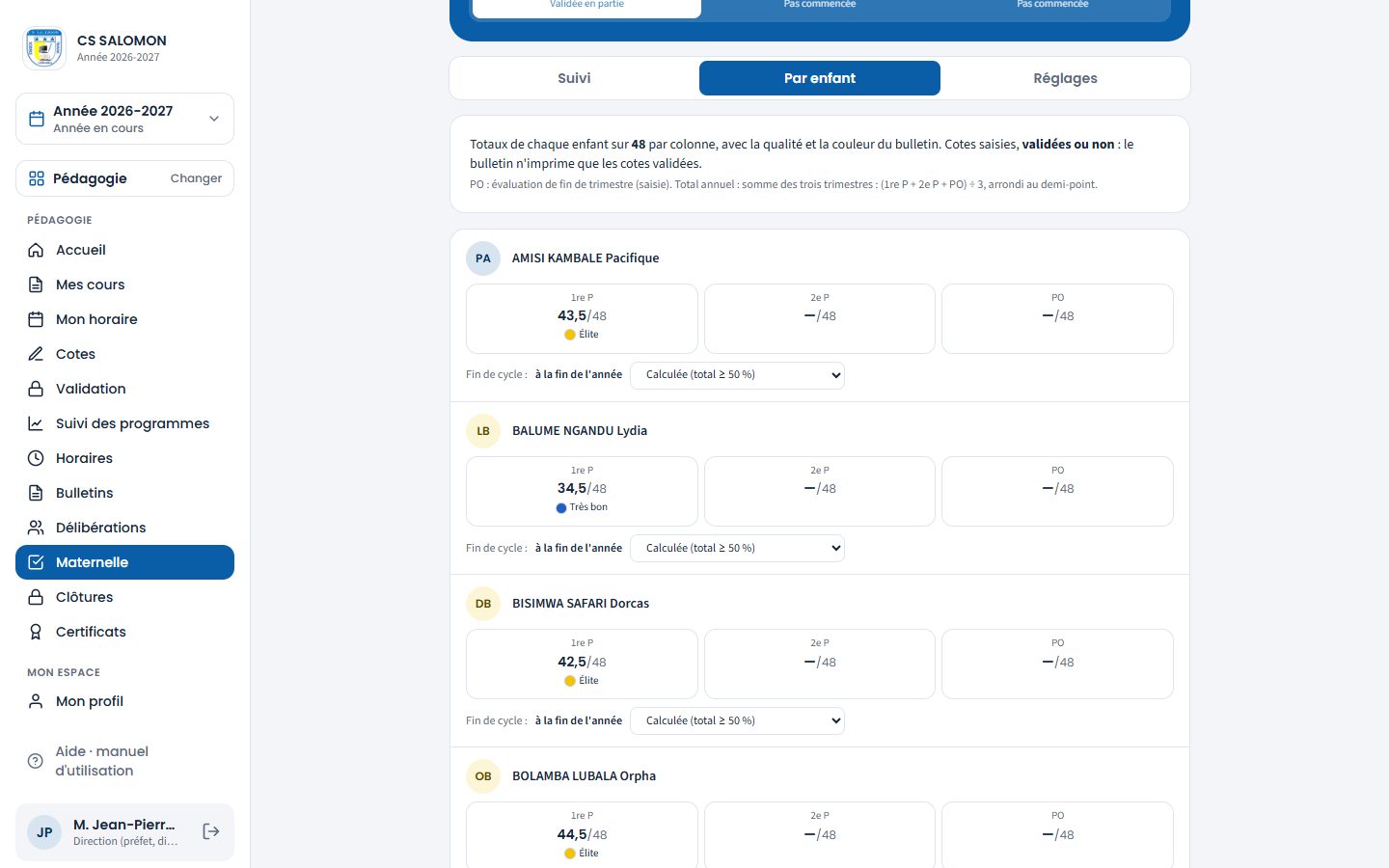Open Fin de cycle dropdown for BISIMWA SAFARI

(x=737, y=720)
